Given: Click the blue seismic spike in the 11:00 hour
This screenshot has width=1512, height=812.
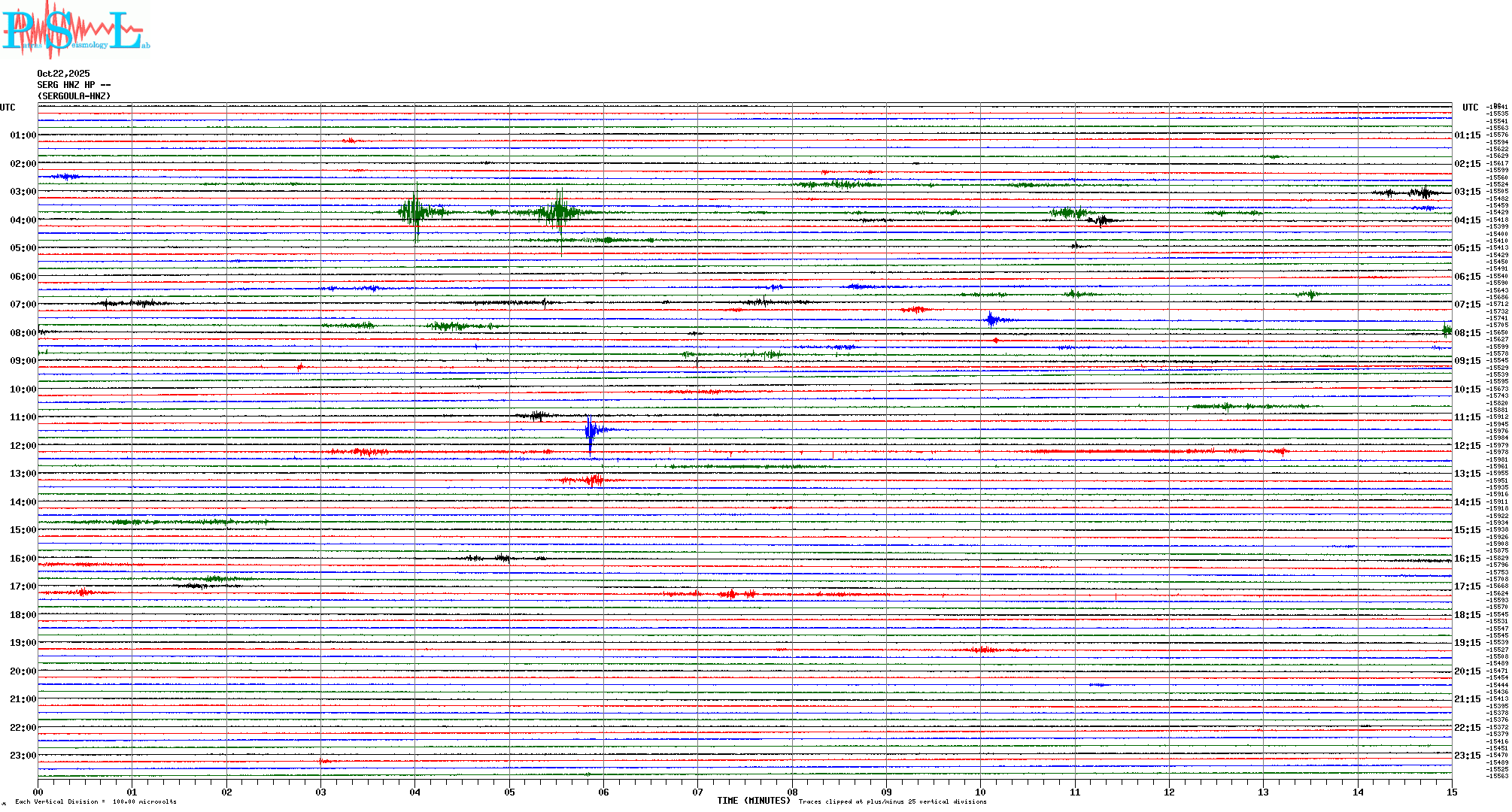Looking at the screenshot, I should tap(591, 431).
